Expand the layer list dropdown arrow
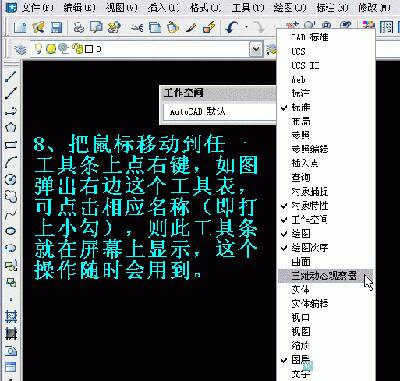The width and height of the screenshot is (400, 381). pos(256,50)
